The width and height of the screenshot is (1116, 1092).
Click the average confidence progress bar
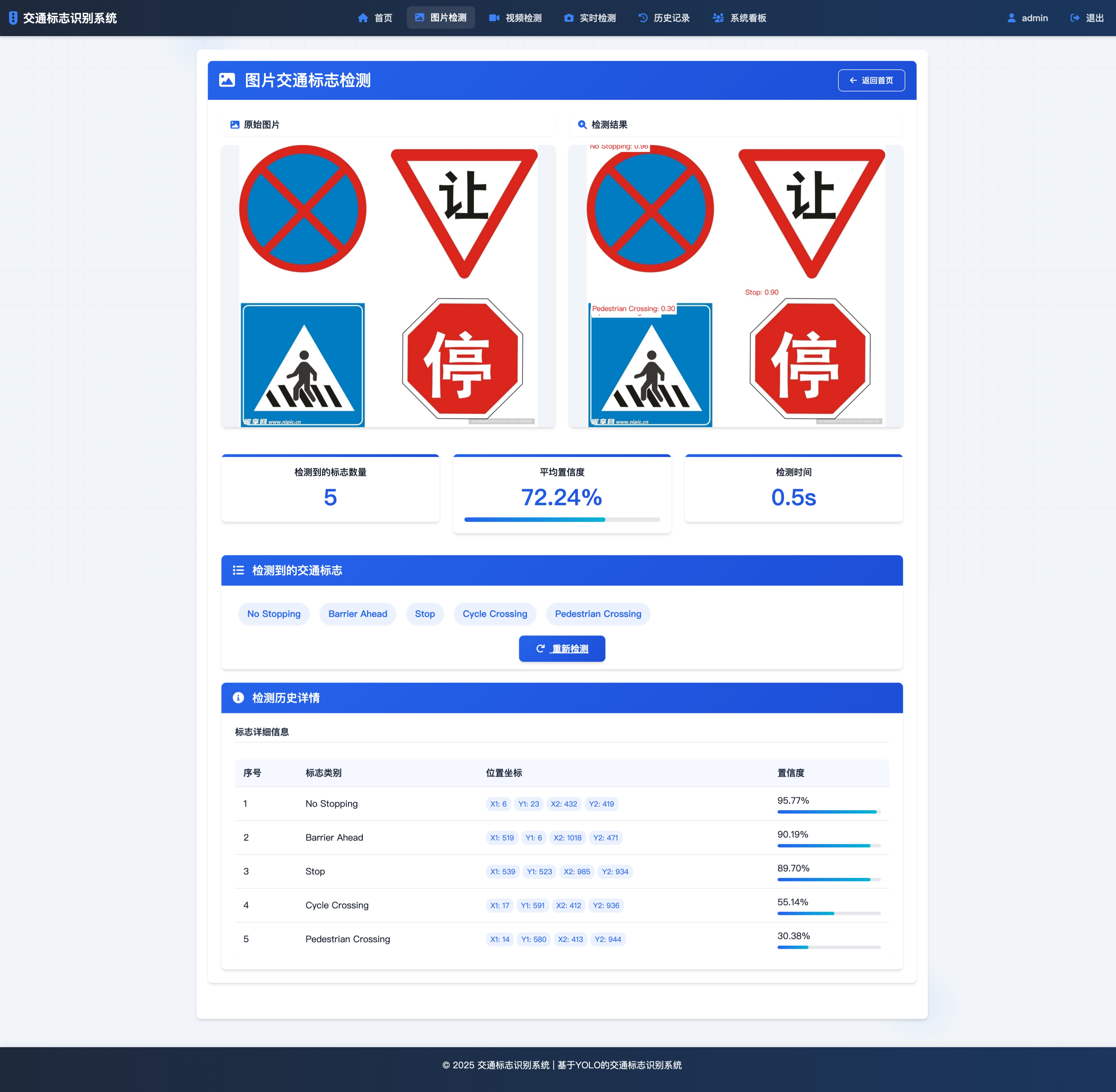tap(562, 519)
